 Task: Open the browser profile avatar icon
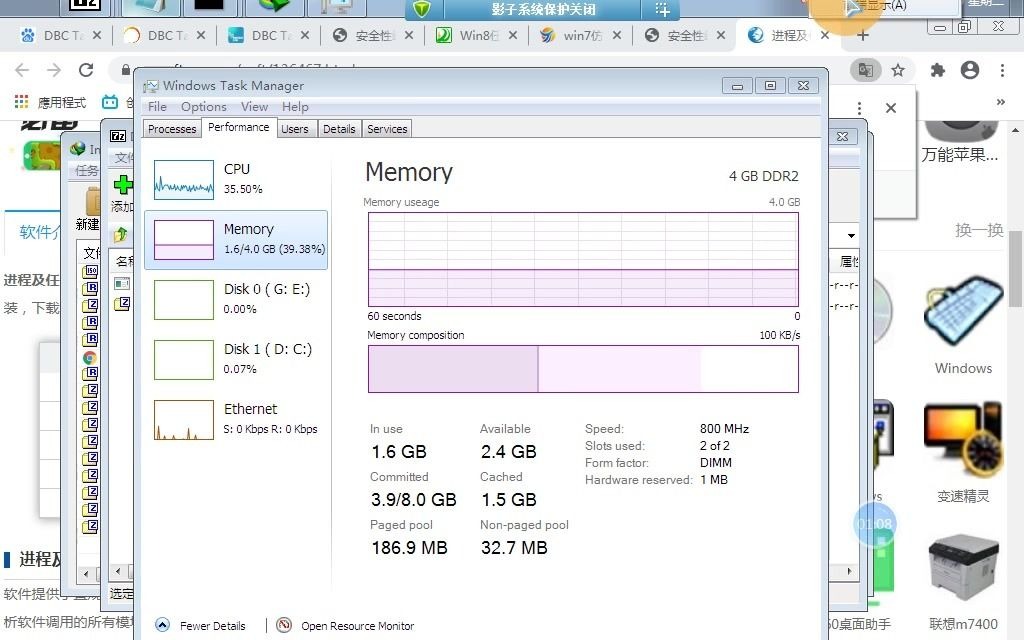click(969, 70)
